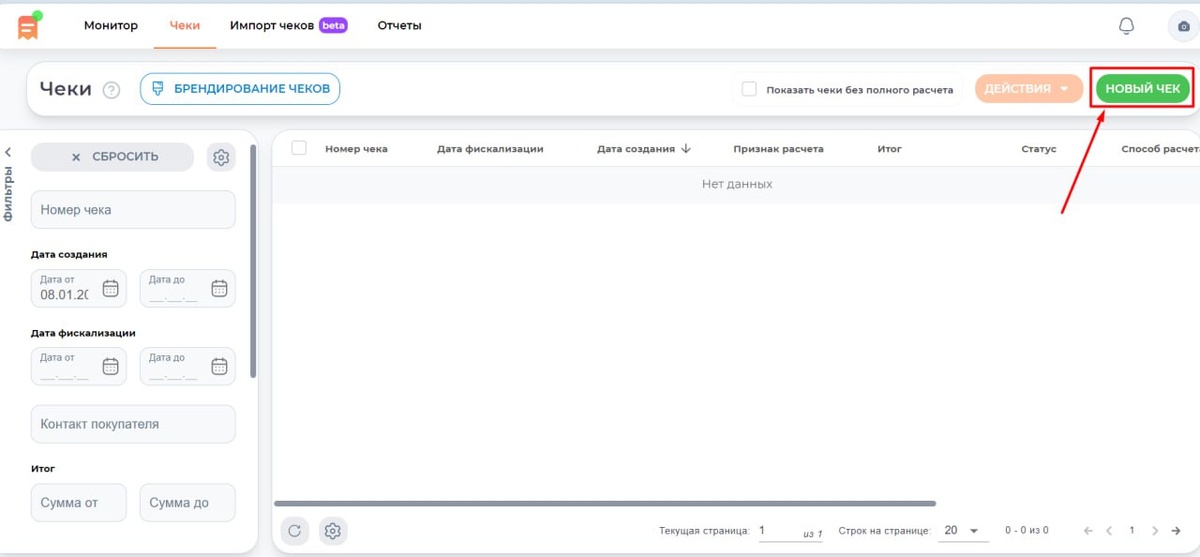Open calendar for Дата фискализации Дата до
The width and height of the screenshot is (1200, 557).
click(219, 366)
